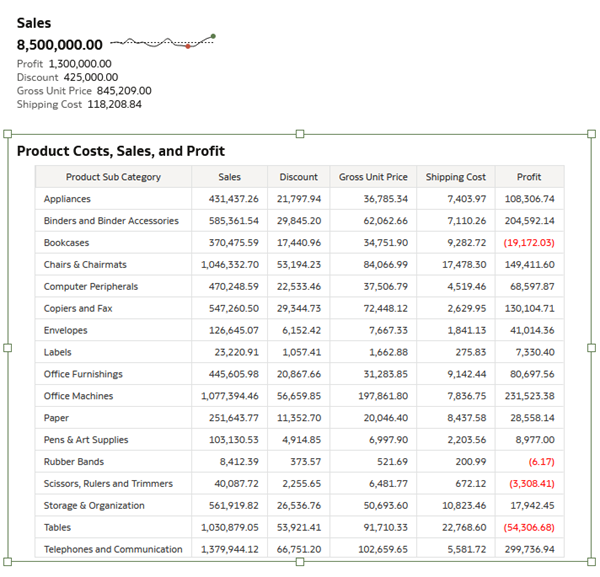Image resolution: width=600 pixels, height=577 pixels.
Task: Click the sales sparkline trend chart
Action: (163, 42)
